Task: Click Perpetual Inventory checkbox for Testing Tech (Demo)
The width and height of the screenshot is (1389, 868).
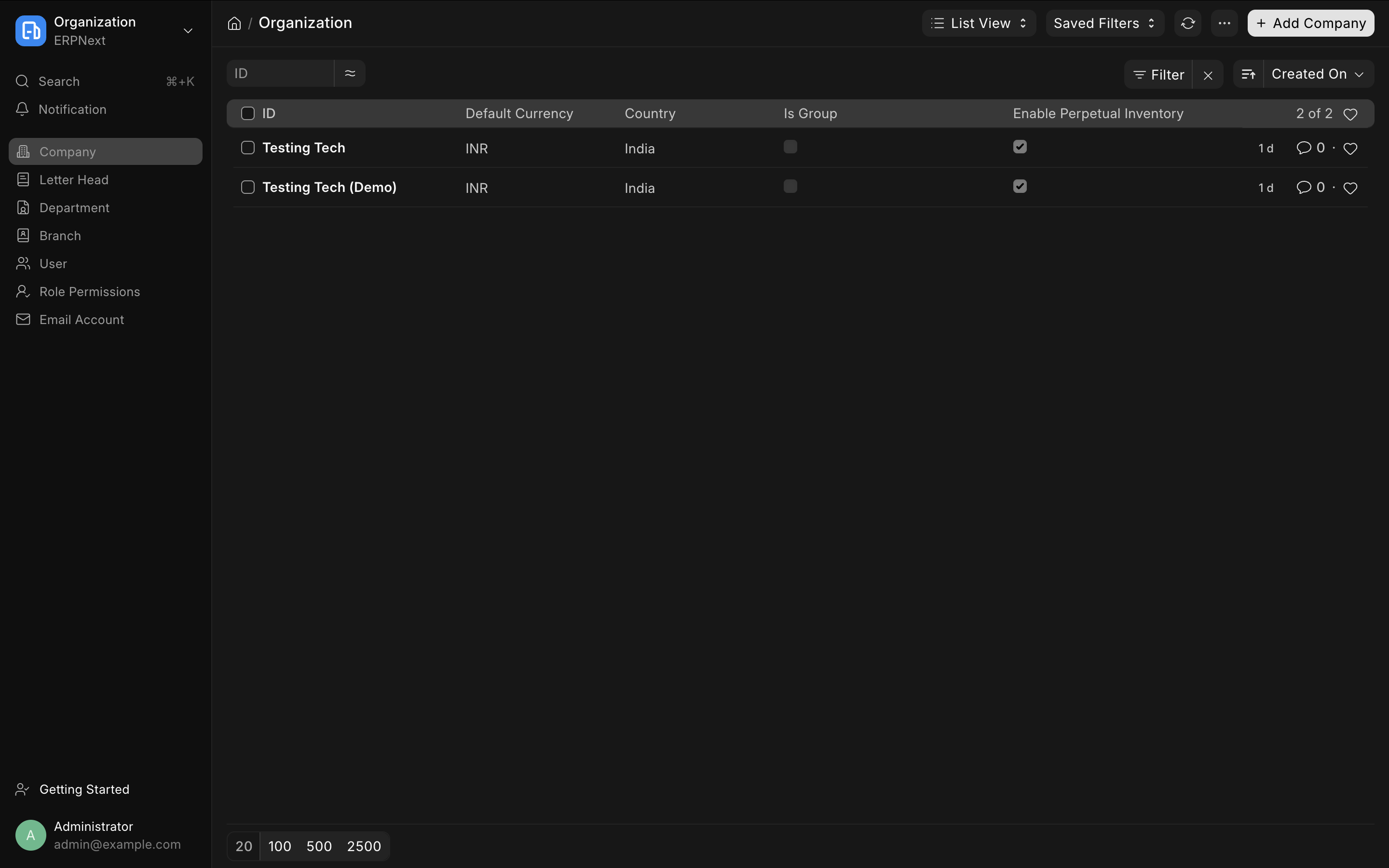Action: (x=1020, y=187)
